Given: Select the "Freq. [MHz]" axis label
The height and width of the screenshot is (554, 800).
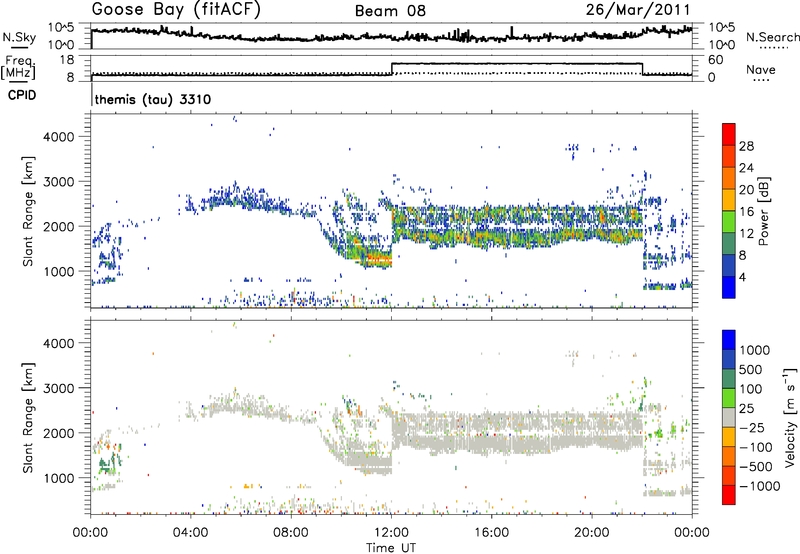Looking at the screenshot, I should coord(18,68).
